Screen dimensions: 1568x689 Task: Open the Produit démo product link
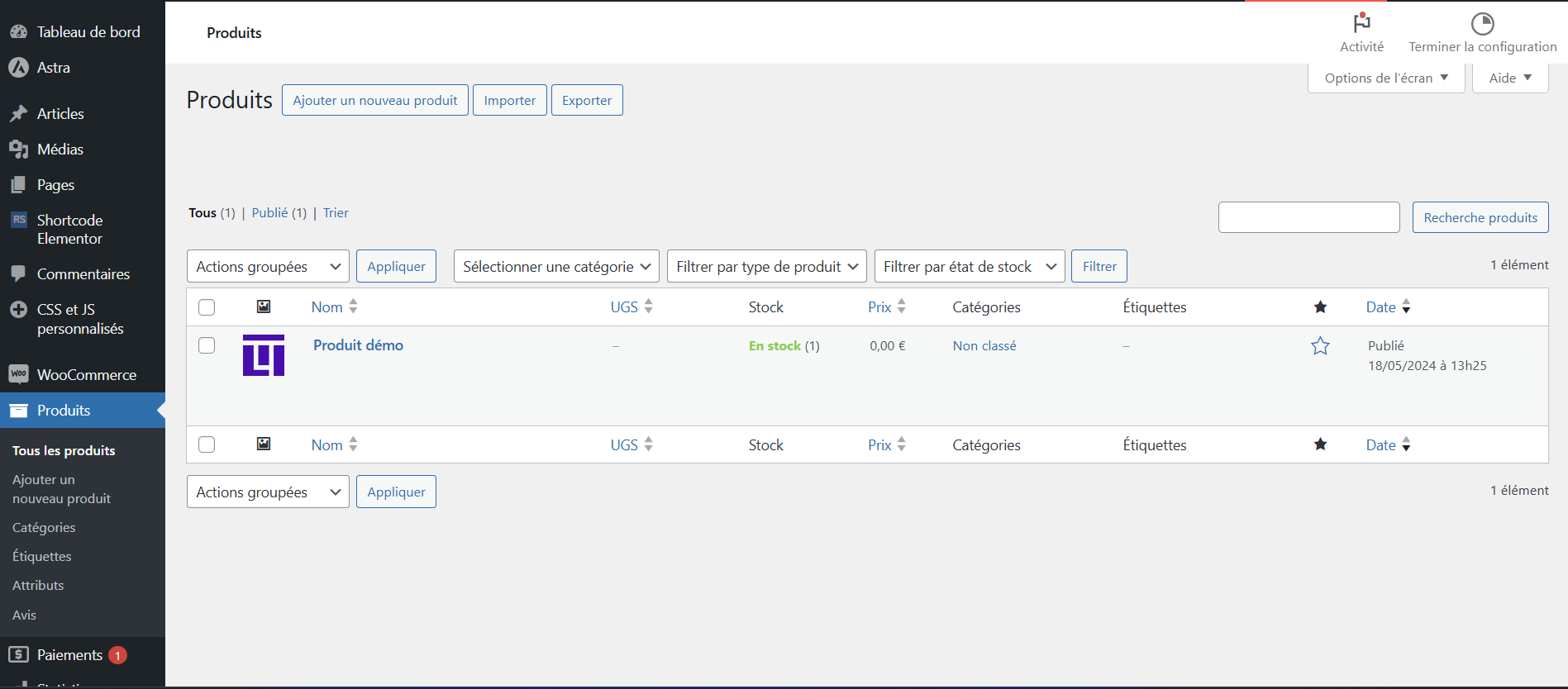358,345
